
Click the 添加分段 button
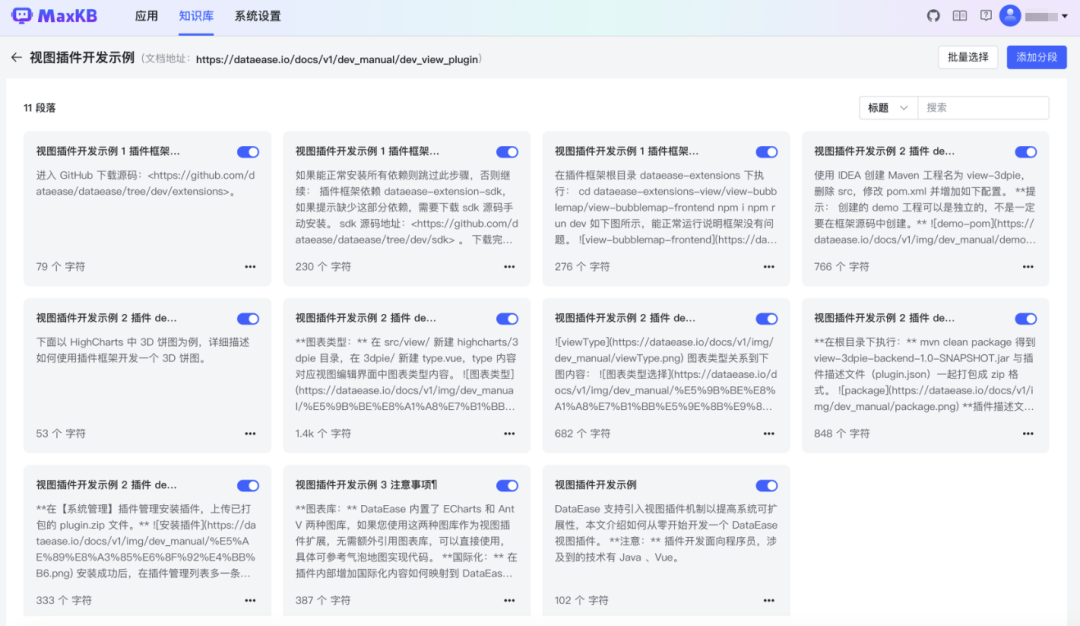(x=1035, y=58)
